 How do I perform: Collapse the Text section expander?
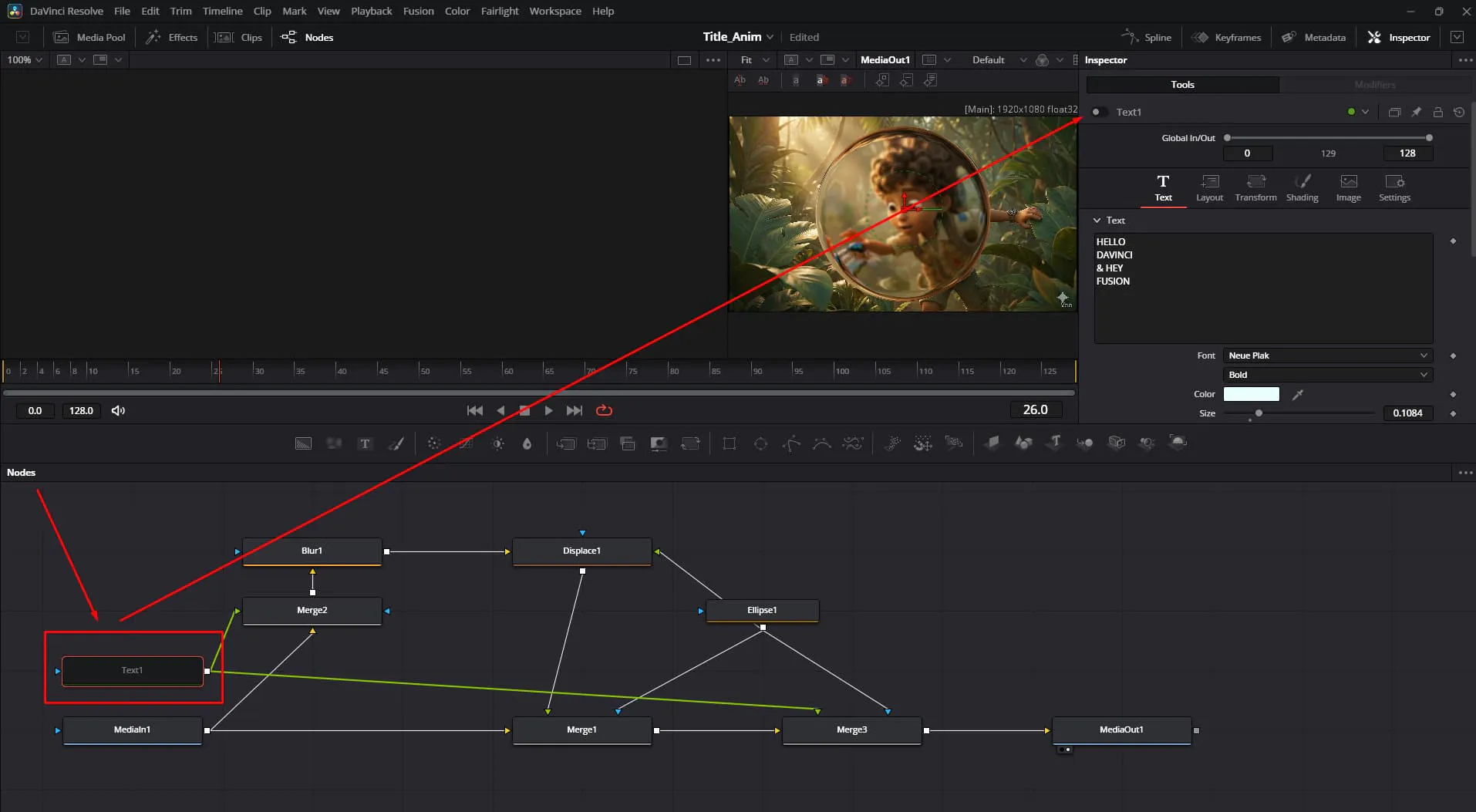1097,221
